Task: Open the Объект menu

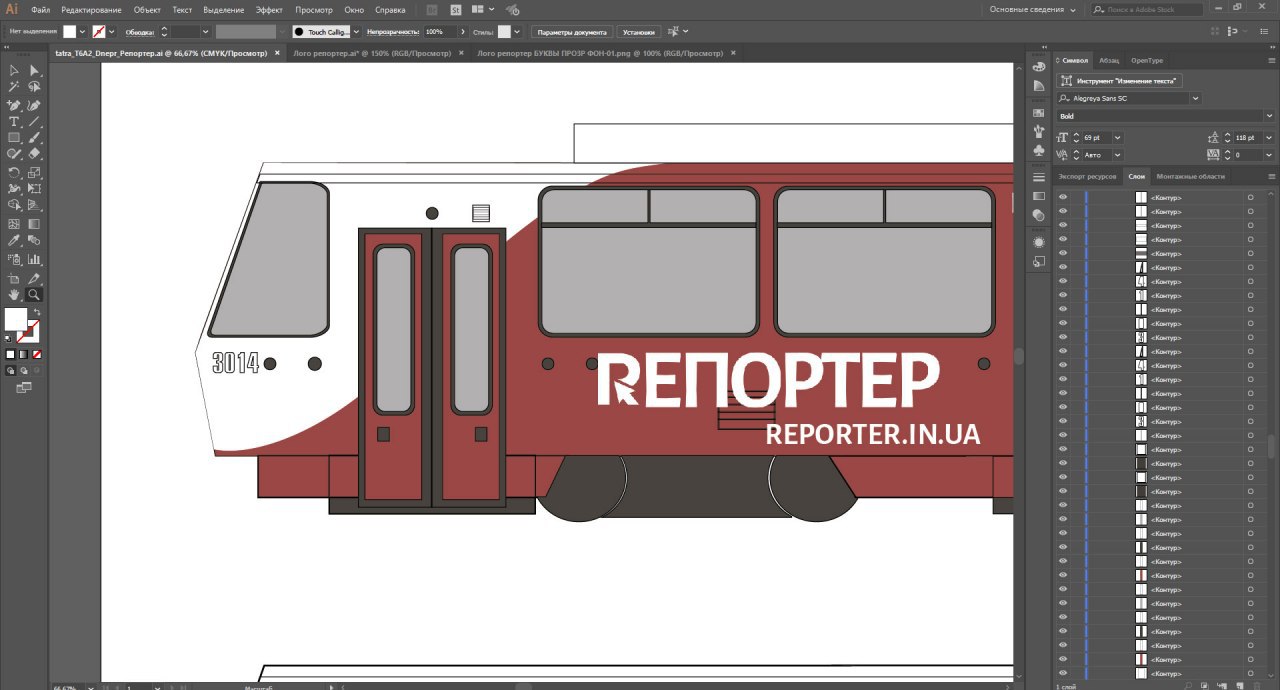Action: [147, 9]
